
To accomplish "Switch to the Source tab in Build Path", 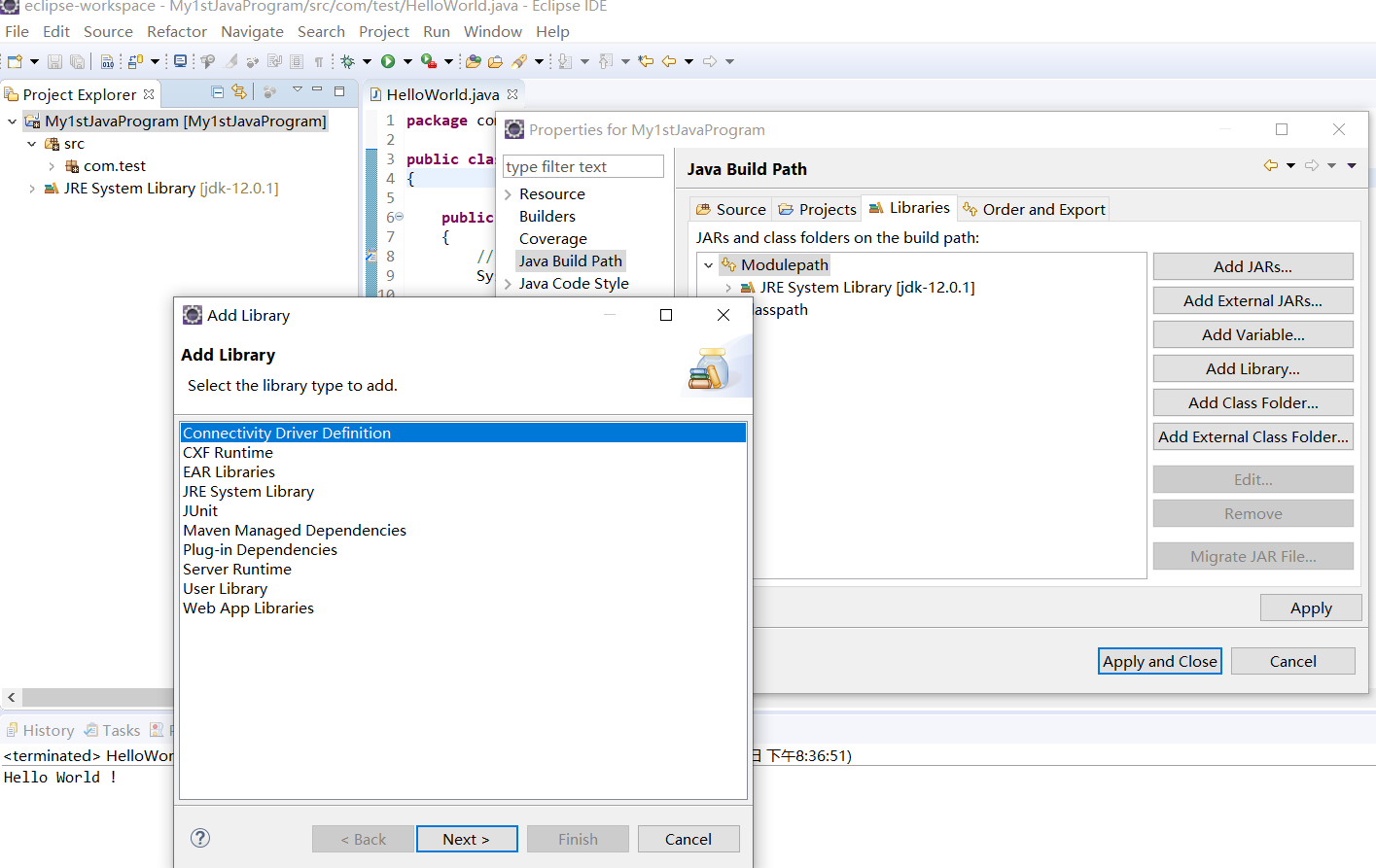I will pyautogui.click(x=730, y=209).
